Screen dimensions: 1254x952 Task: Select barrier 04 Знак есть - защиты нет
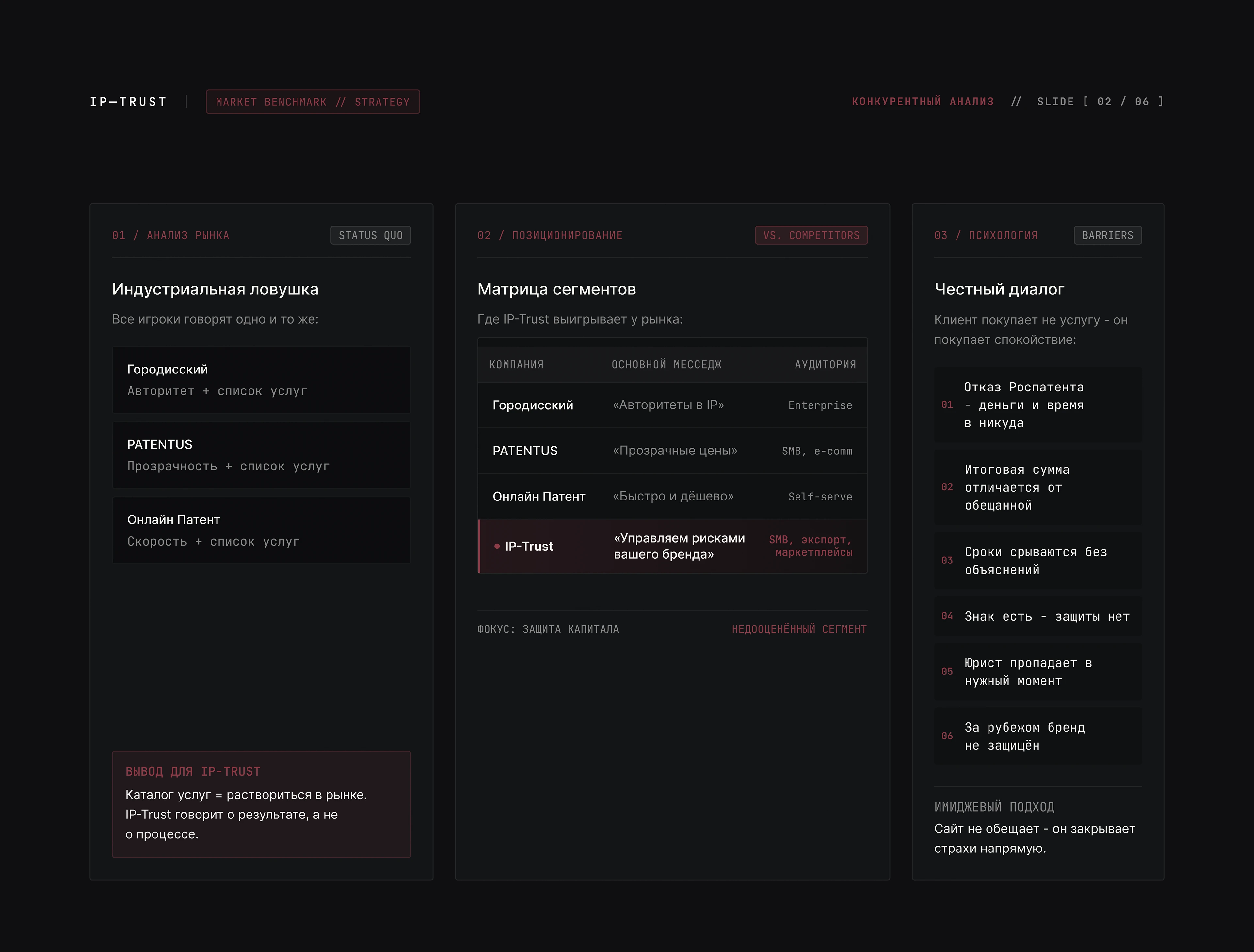point(1038,616)
